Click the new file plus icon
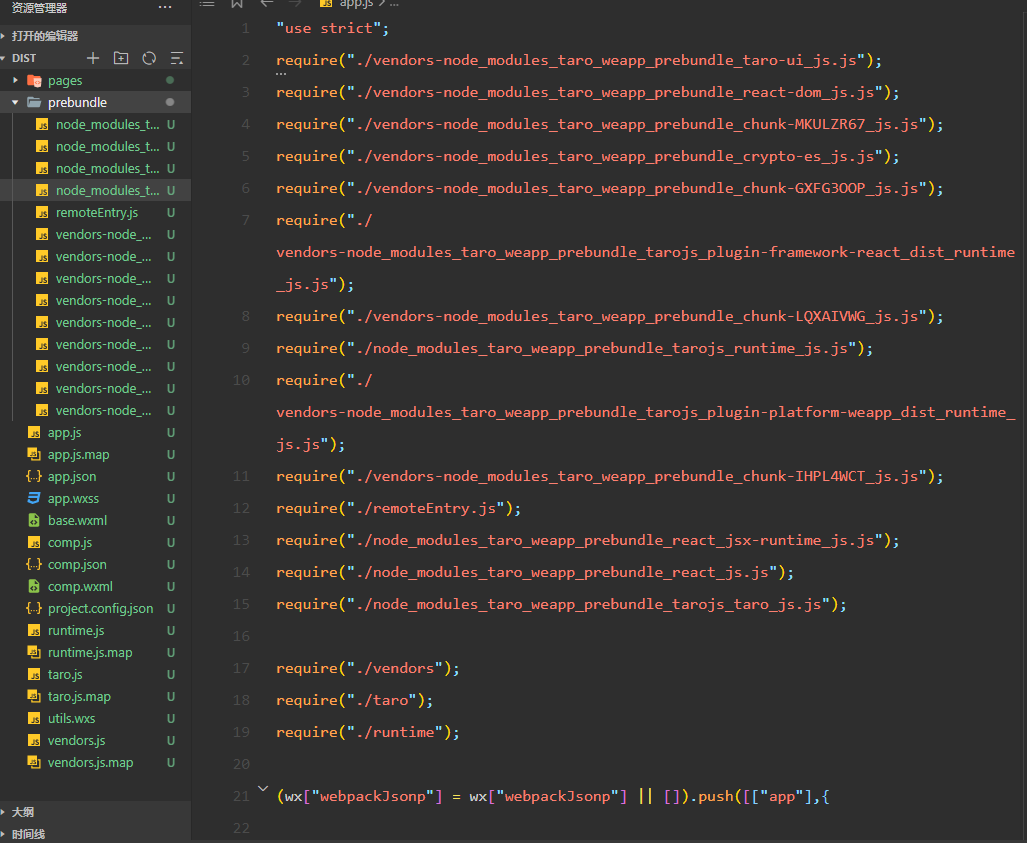This screenshot has width=1027, height=843. (x=93, y=58)
